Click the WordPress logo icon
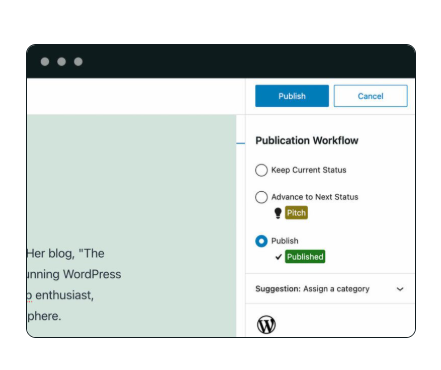This screenshot has height=370, width=441. [266, 324]
